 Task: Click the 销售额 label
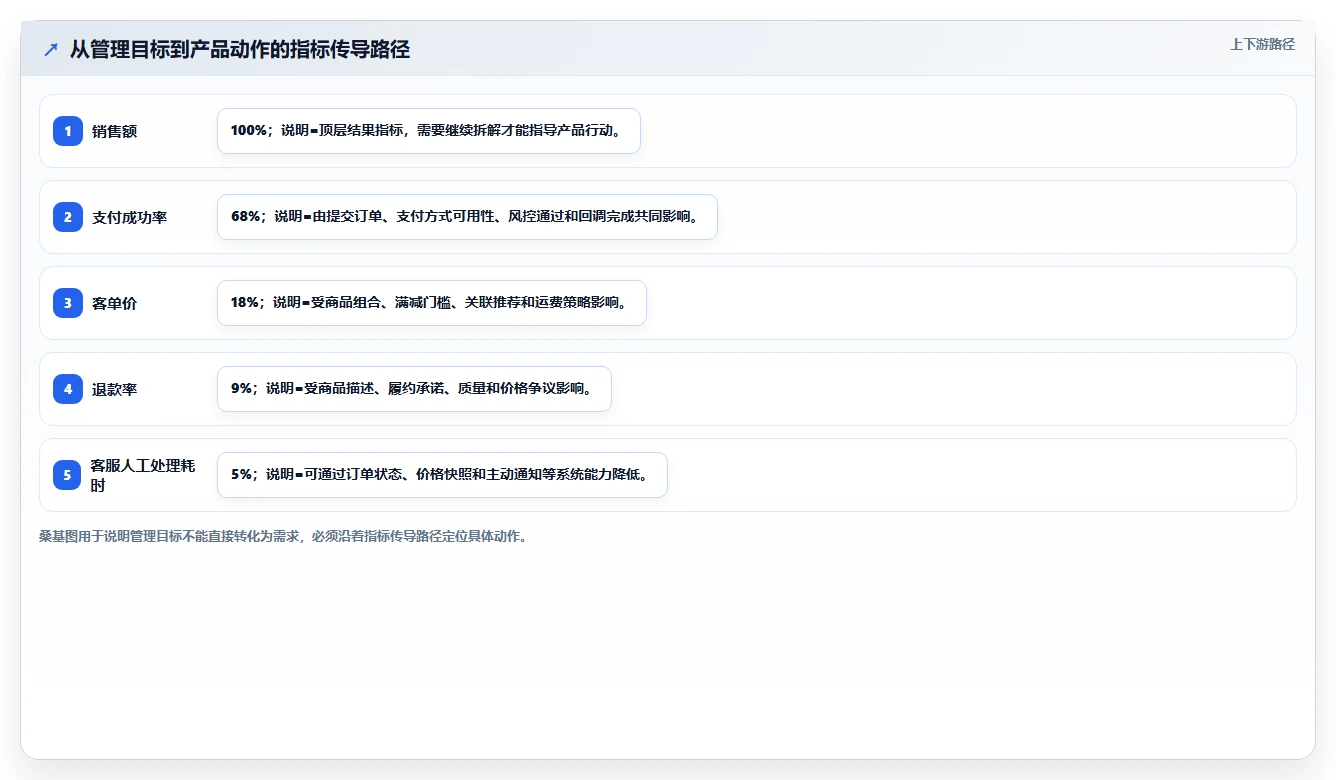click(x=115, y=131)
